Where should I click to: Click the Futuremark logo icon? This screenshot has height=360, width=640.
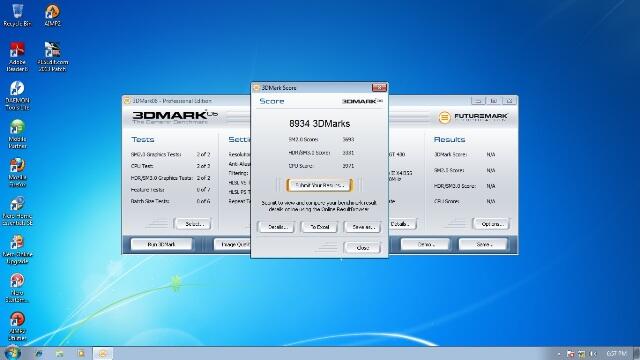click(444, 118)
